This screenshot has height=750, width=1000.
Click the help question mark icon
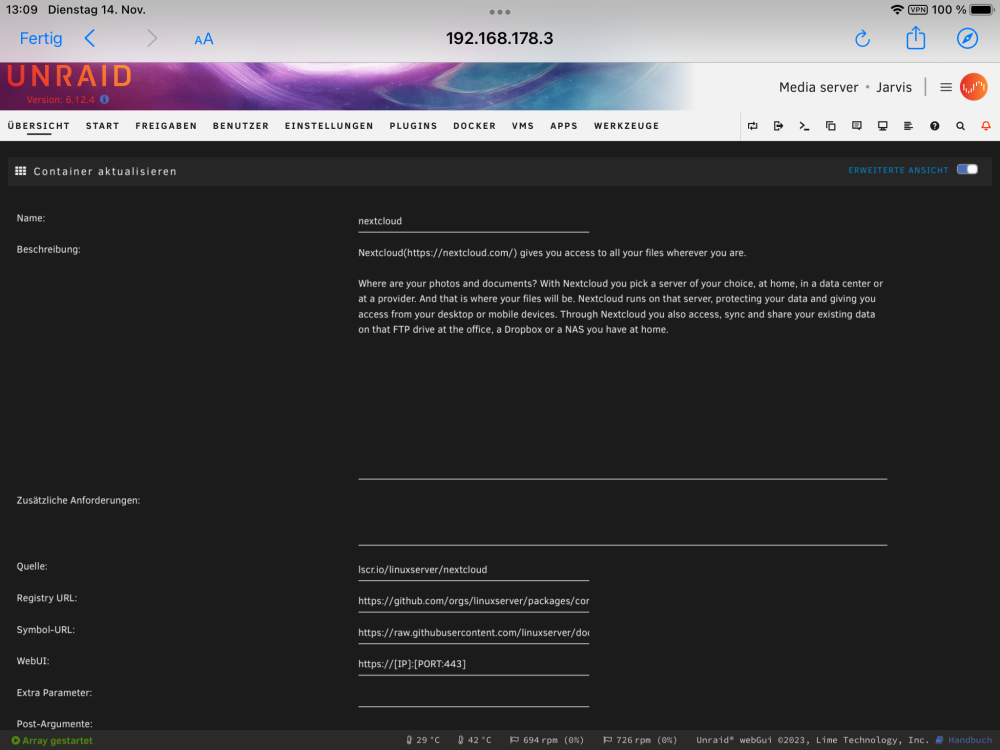coord(934,126)
